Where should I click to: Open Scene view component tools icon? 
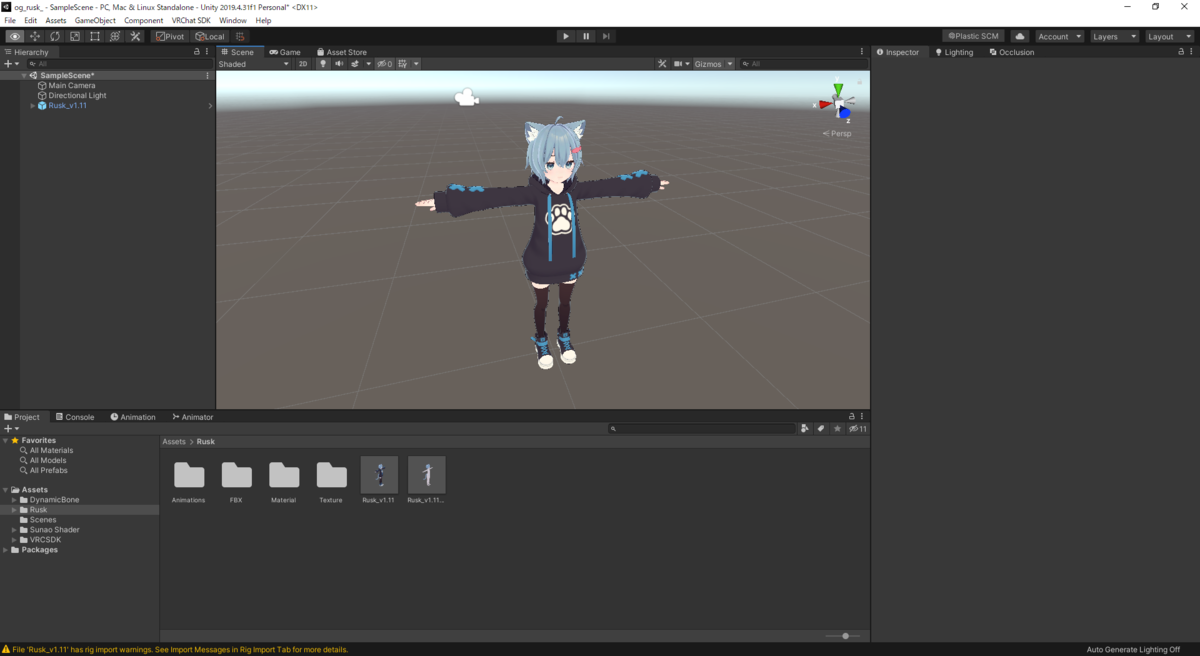(662, 64)
